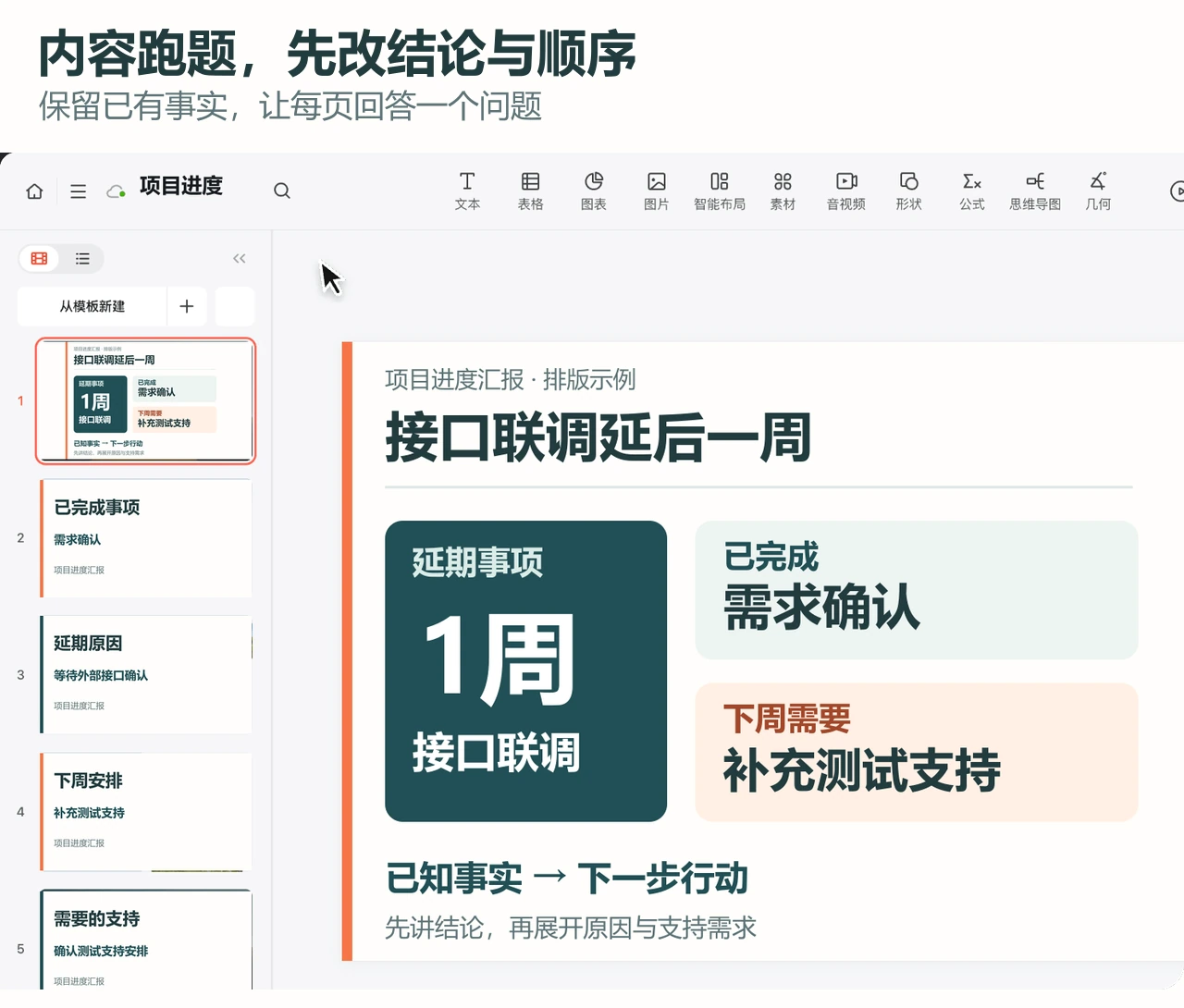The image size is (1184, 1008).
Task: Insert a picture with 图片
Action: click(657, 191)
